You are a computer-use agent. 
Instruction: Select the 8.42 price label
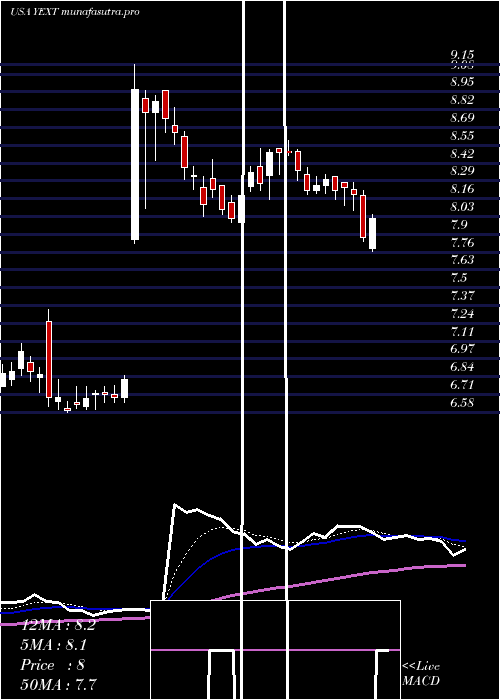462,153
